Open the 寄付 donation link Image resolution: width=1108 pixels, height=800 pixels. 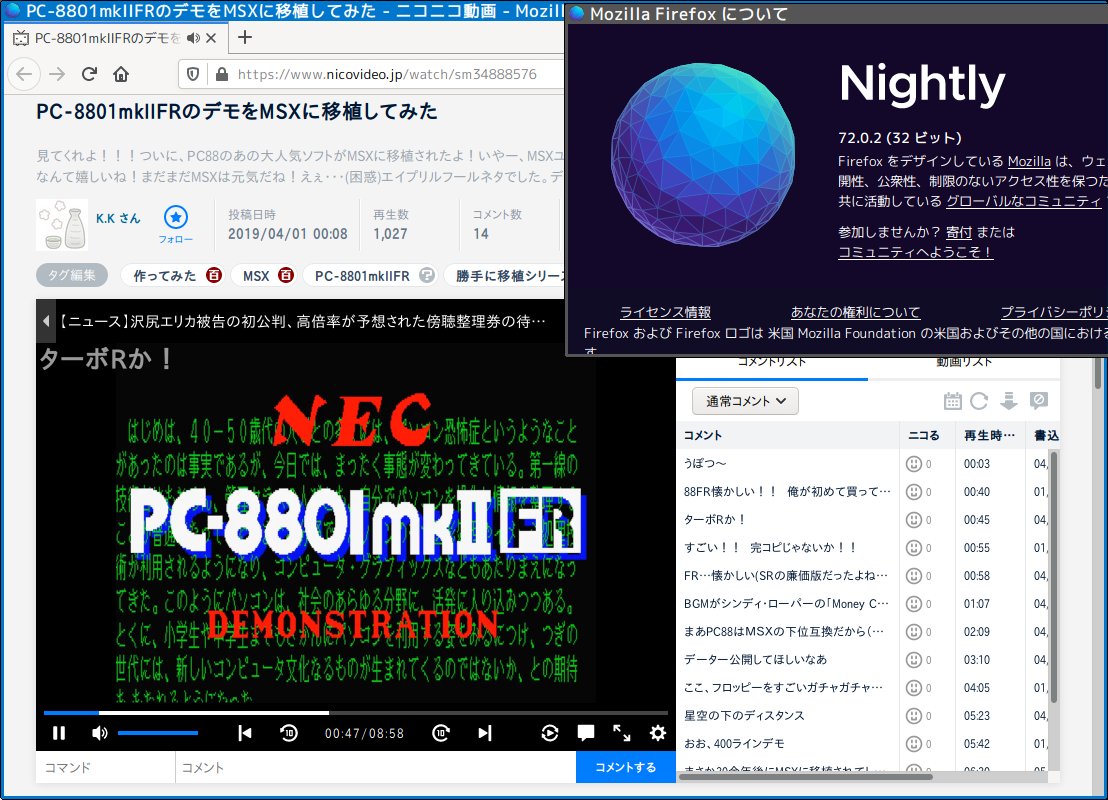tap(959, 232)
